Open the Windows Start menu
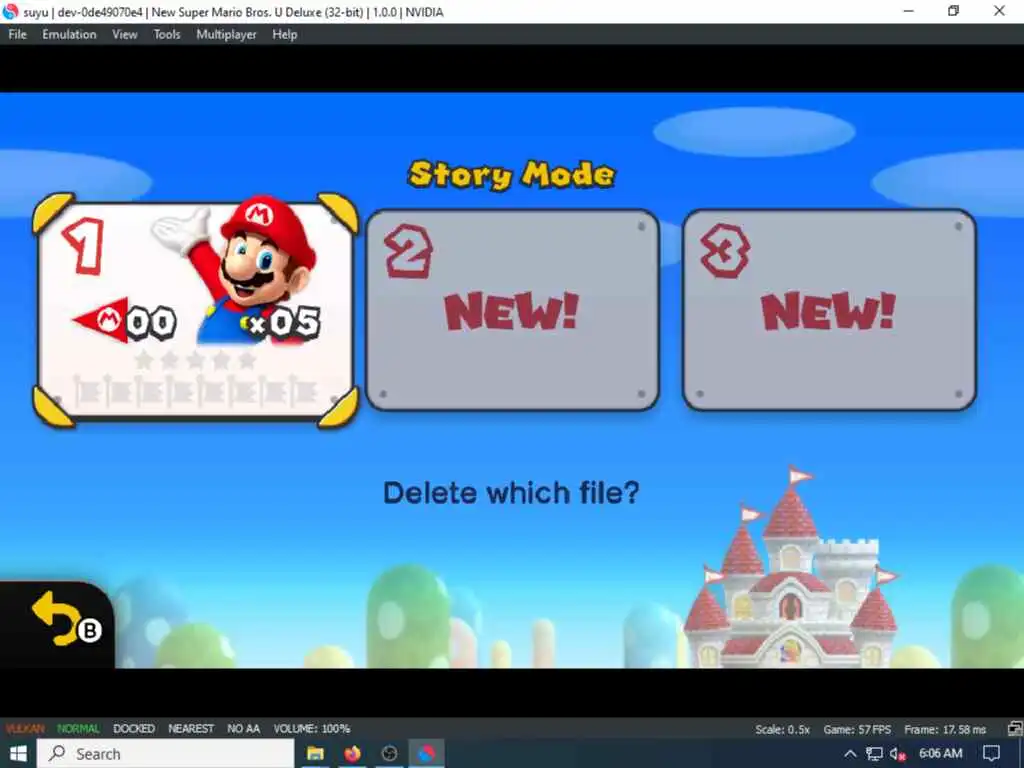1024x768 pixels. pos(18,754)
